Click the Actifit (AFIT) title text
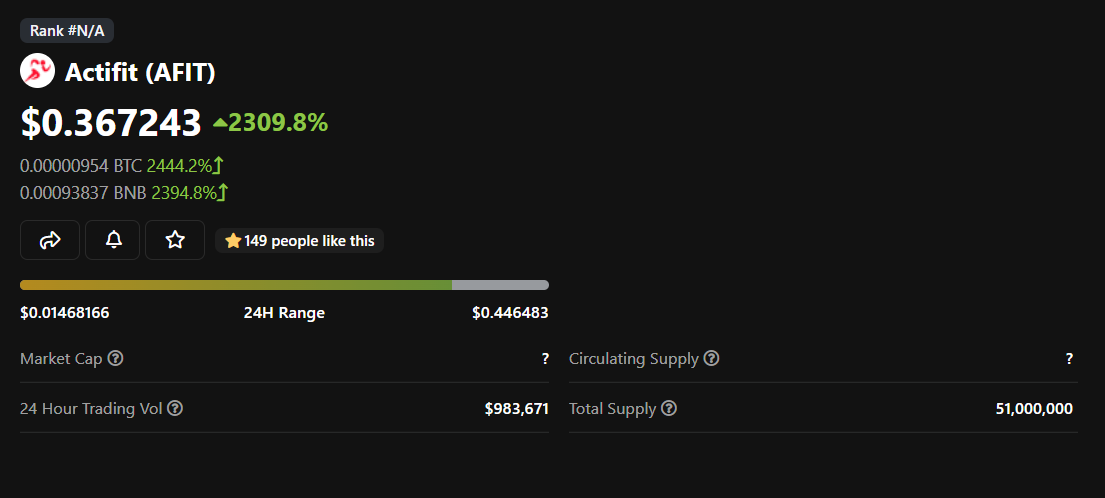The width and height of the screenshot is (1105, 498). point(140,73)
